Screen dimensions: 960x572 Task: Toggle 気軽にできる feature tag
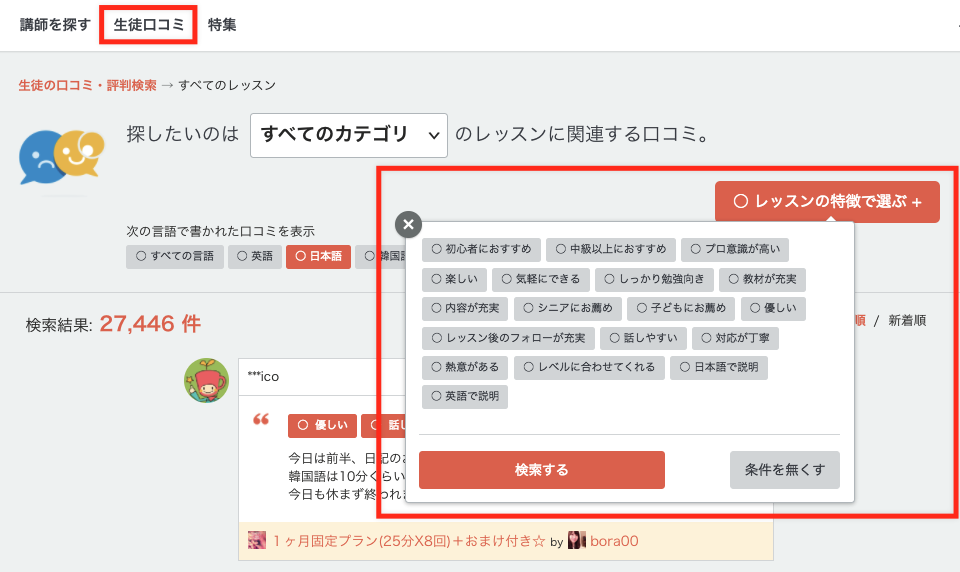point(541,280)
